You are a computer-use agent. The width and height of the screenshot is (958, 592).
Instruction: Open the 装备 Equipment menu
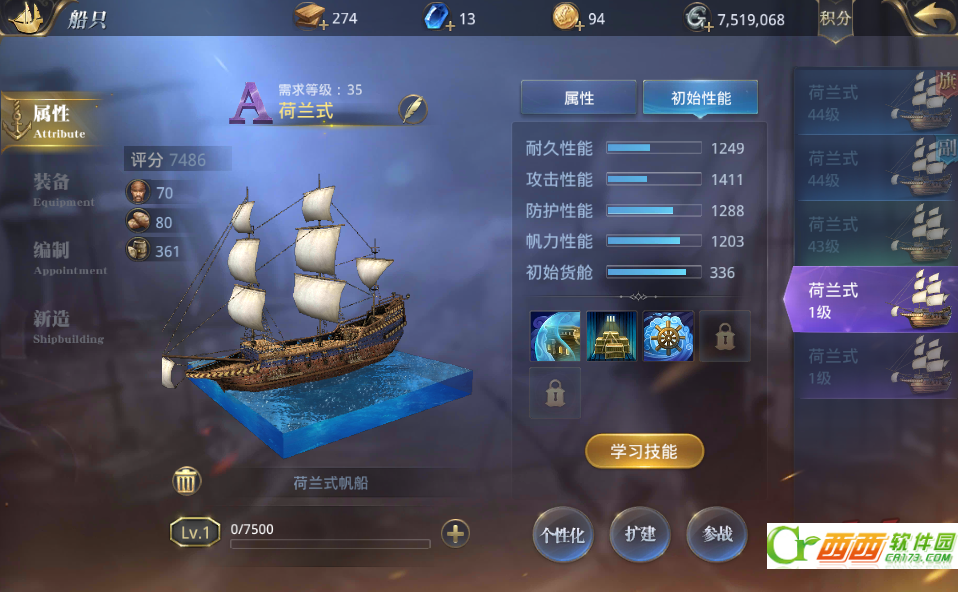61,189
